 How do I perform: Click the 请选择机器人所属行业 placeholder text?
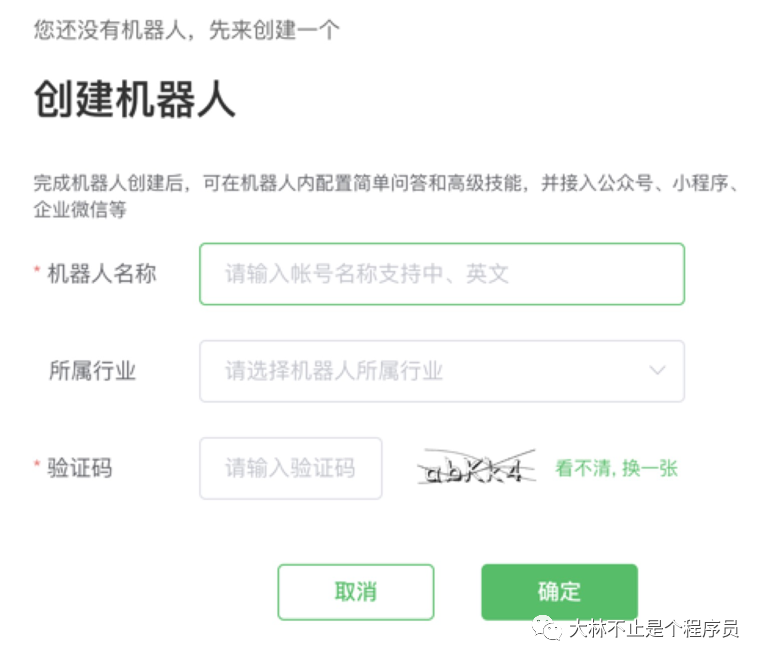pos(334,371)
